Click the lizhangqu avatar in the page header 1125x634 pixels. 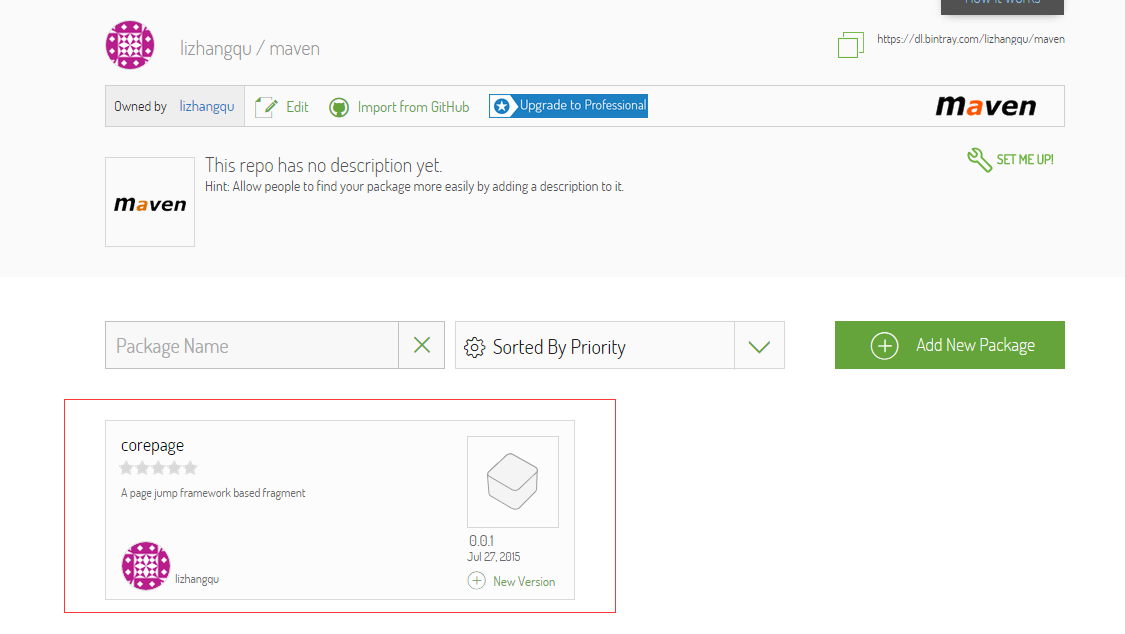click(130, 44)
